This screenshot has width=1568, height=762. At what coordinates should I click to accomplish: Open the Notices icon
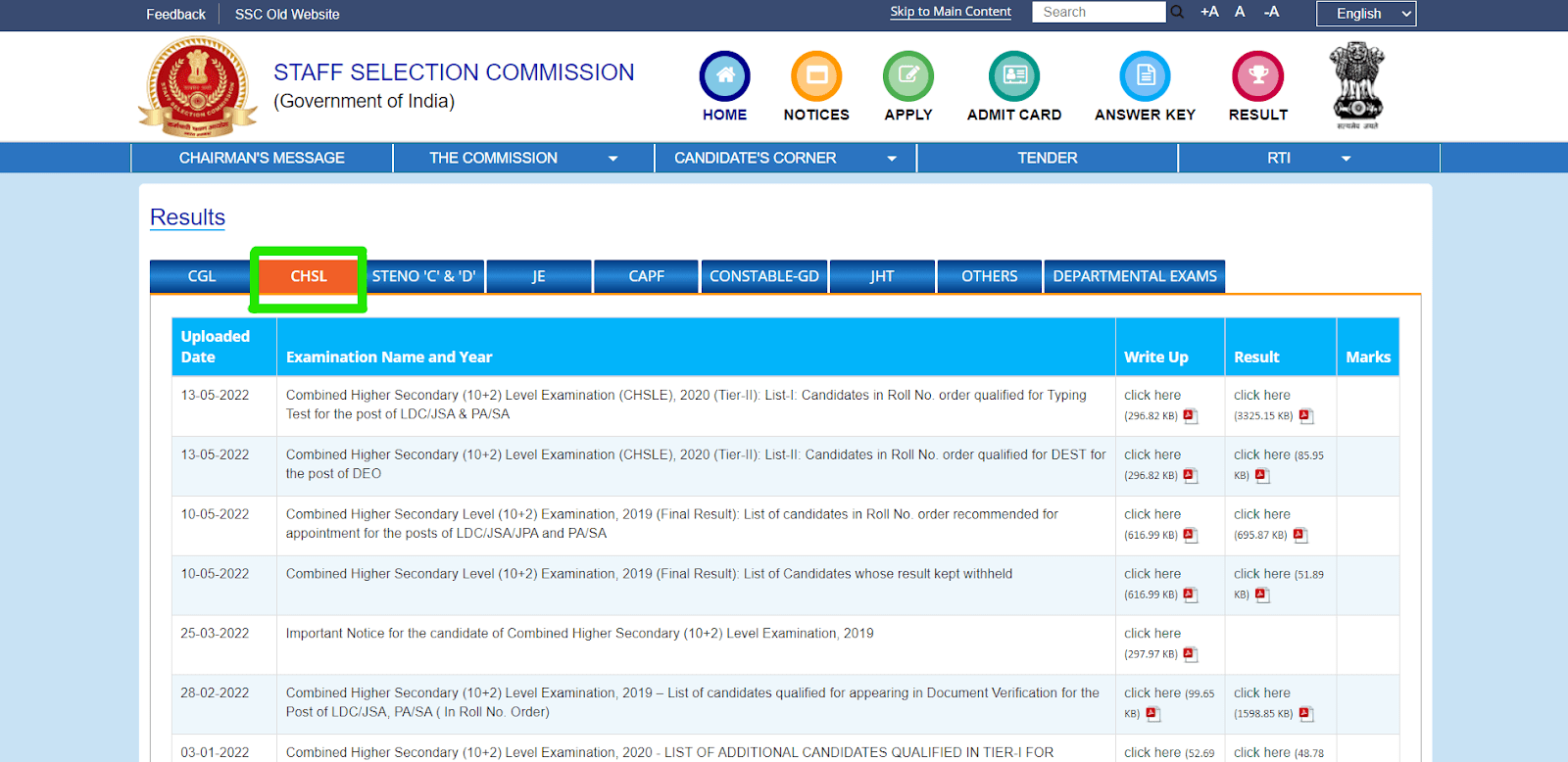point(816,76)
